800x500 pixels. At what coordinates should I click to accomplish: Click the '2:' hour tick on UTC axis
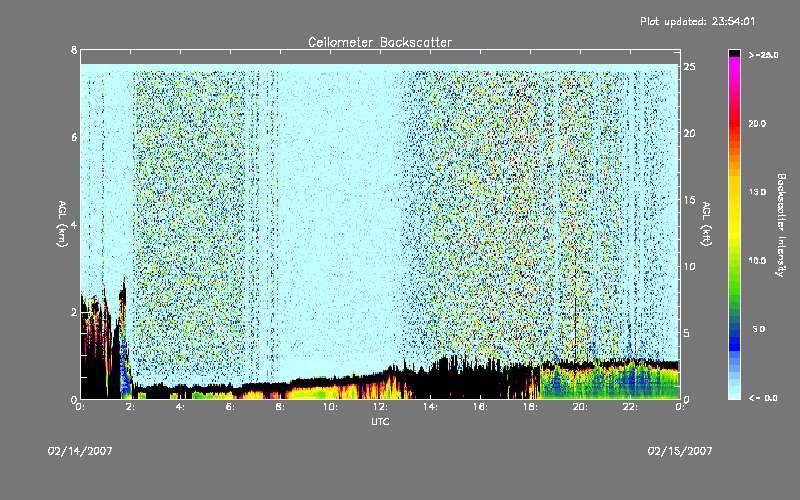pyautogui.click(x=131, y=407)
